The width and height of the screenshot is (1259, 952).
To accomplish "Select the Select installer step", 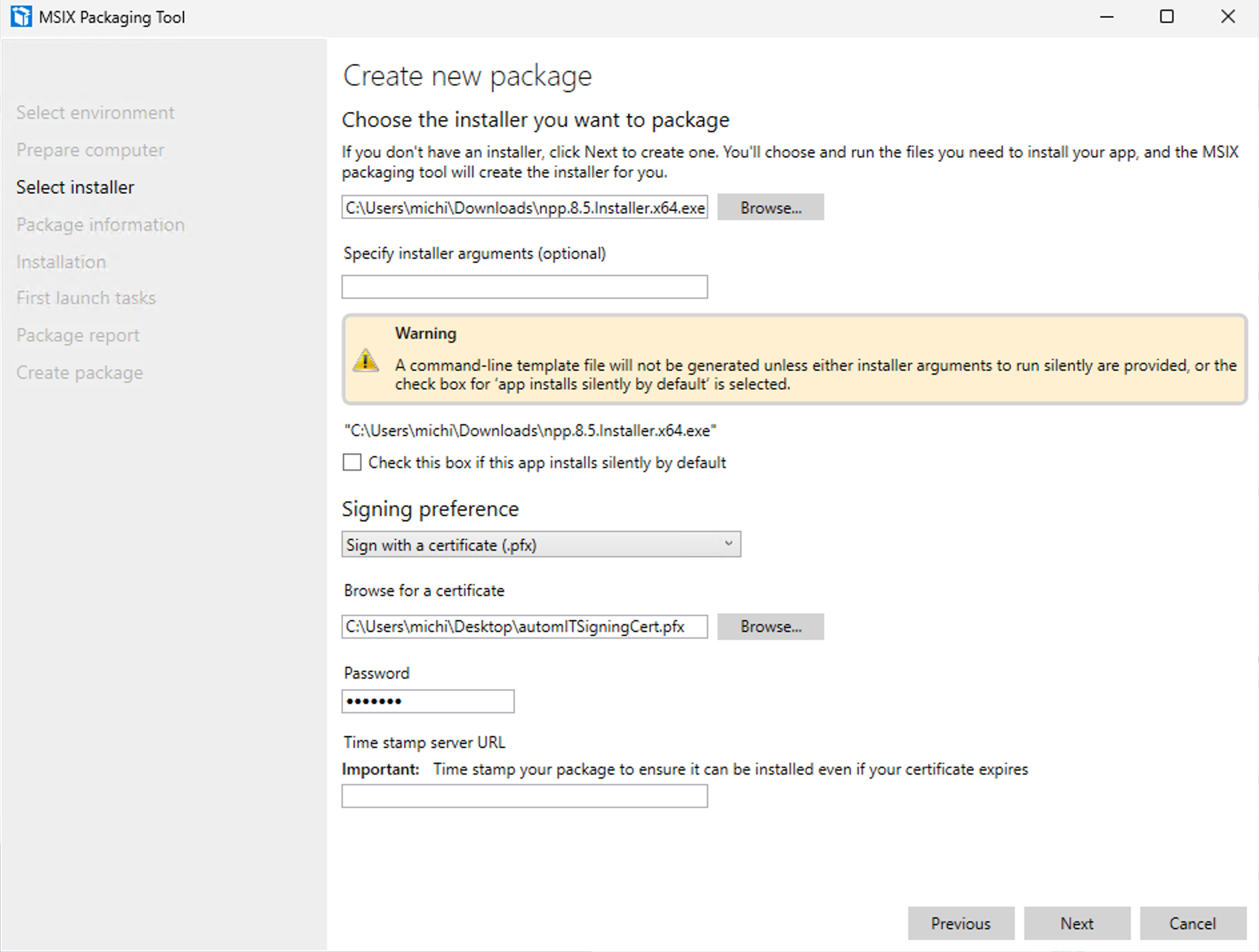I will (75, 187).
